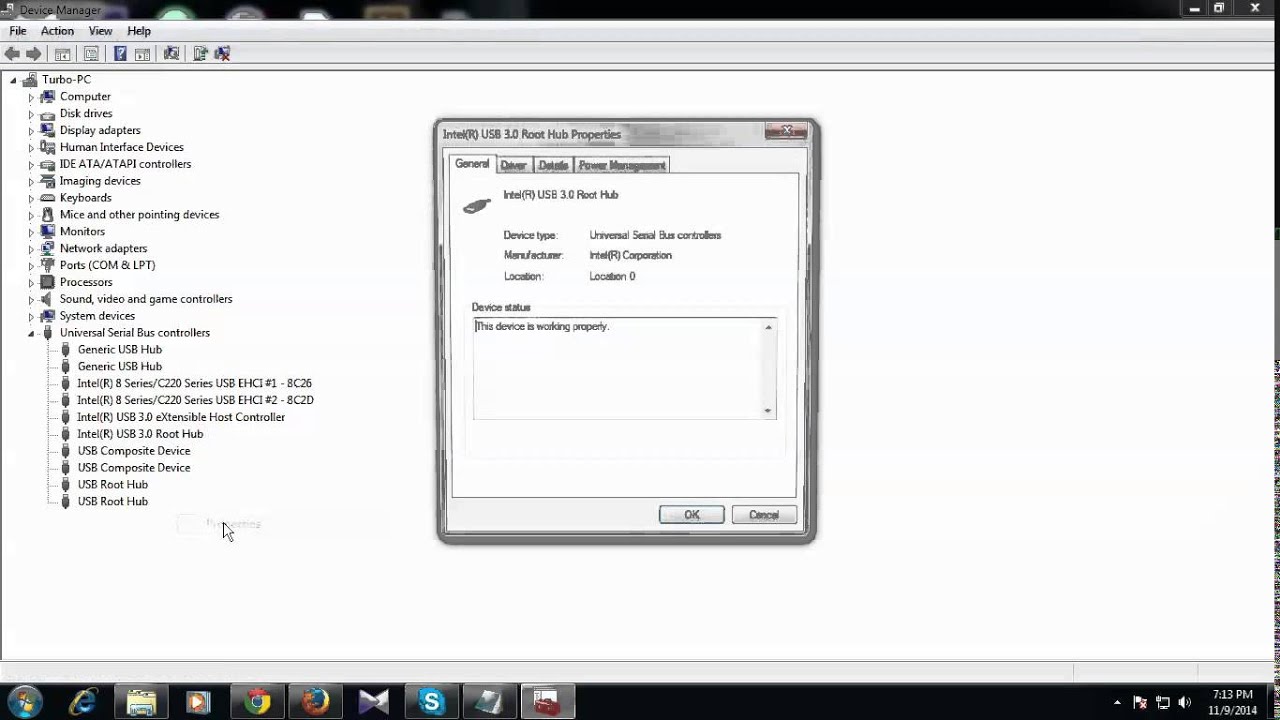
Task: Switch to the Driver tab
Action: click(513, 165)
